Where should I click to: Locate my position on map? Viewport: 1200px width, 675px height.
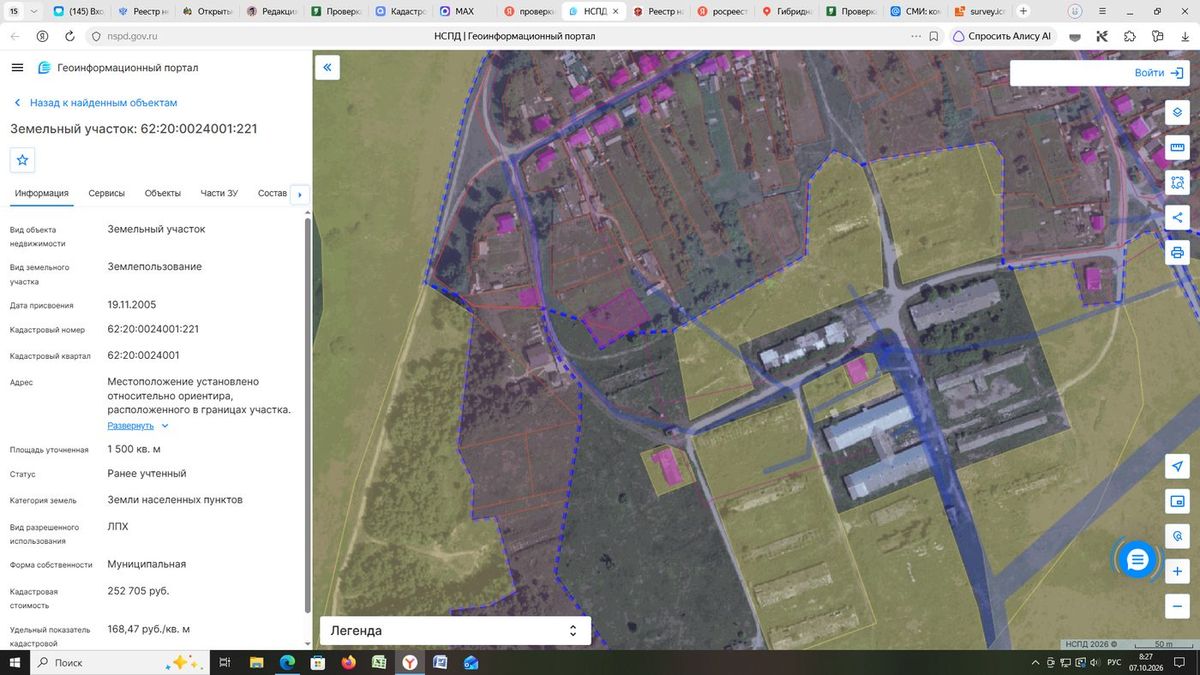click(x=1177, y=466)
